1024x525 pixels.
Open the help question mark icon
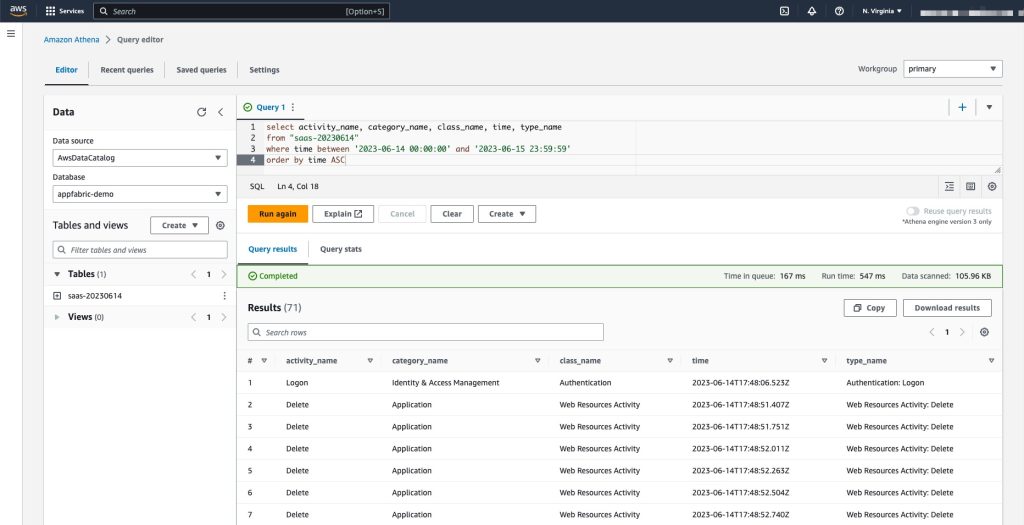pos(839,11)
